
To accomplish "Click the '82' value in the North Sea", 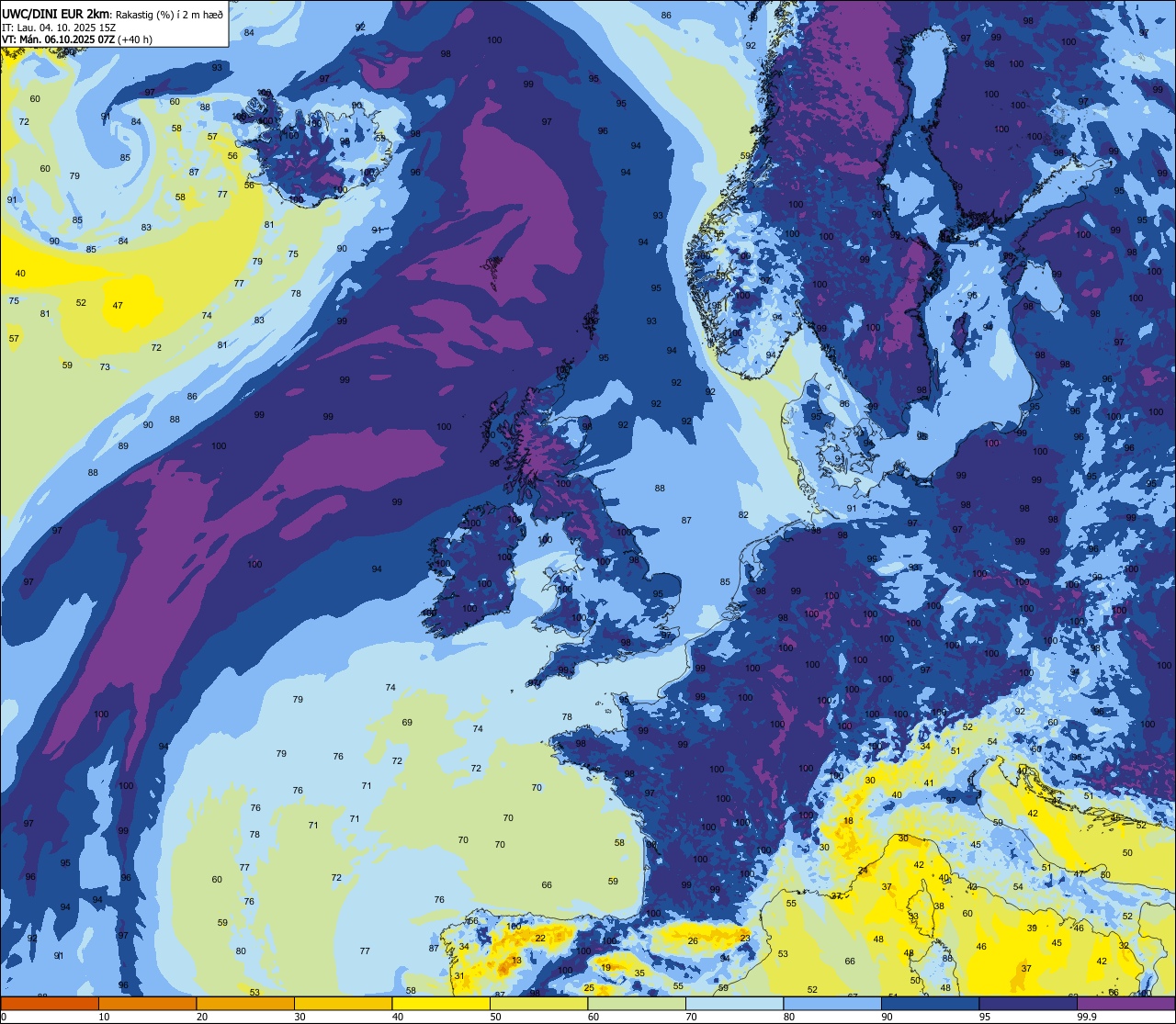I will click(743, 515).
